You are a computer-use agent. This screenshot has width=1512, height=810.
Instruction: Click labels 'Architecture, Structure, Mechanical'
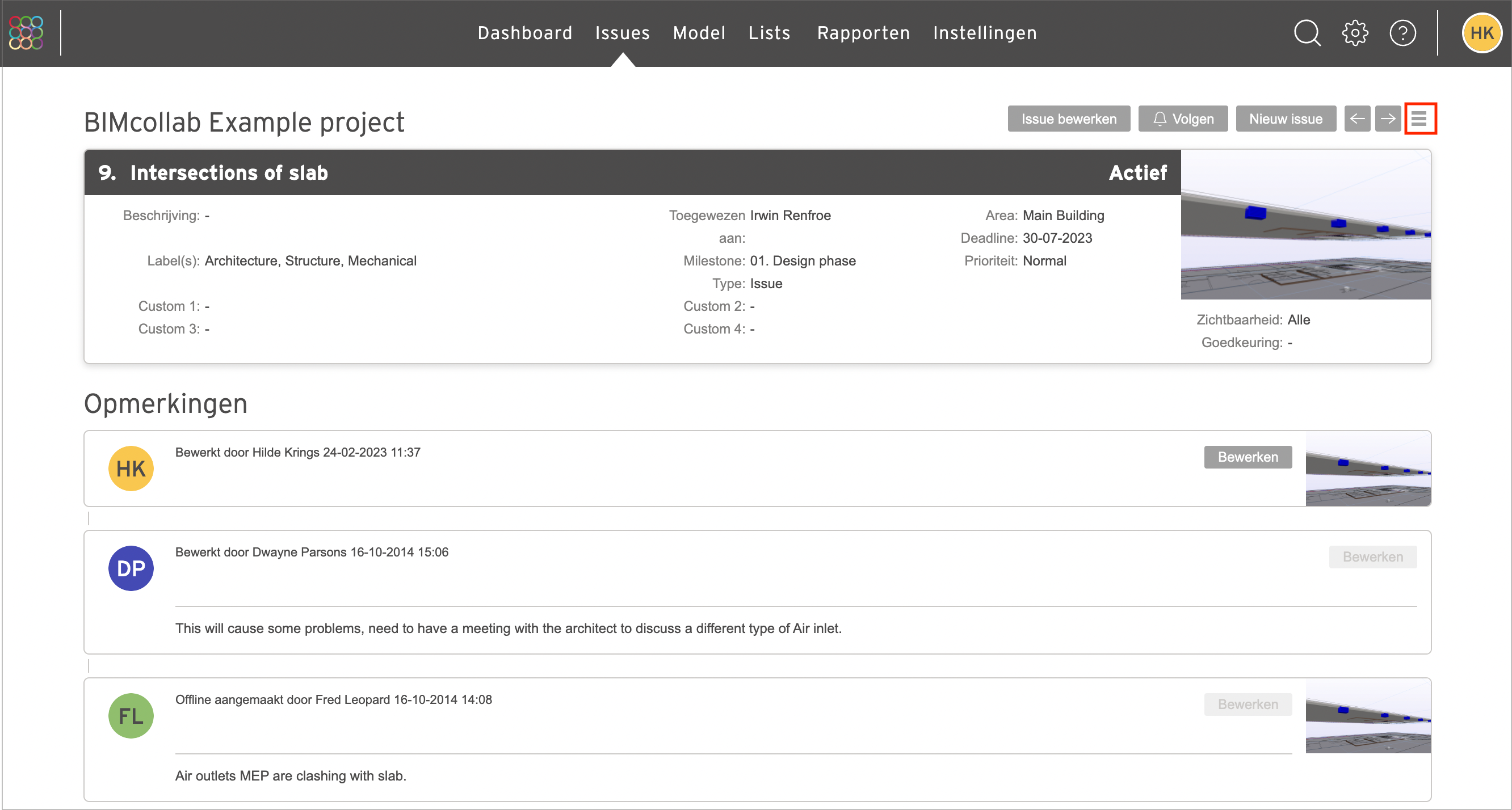(x=310, y=261)
